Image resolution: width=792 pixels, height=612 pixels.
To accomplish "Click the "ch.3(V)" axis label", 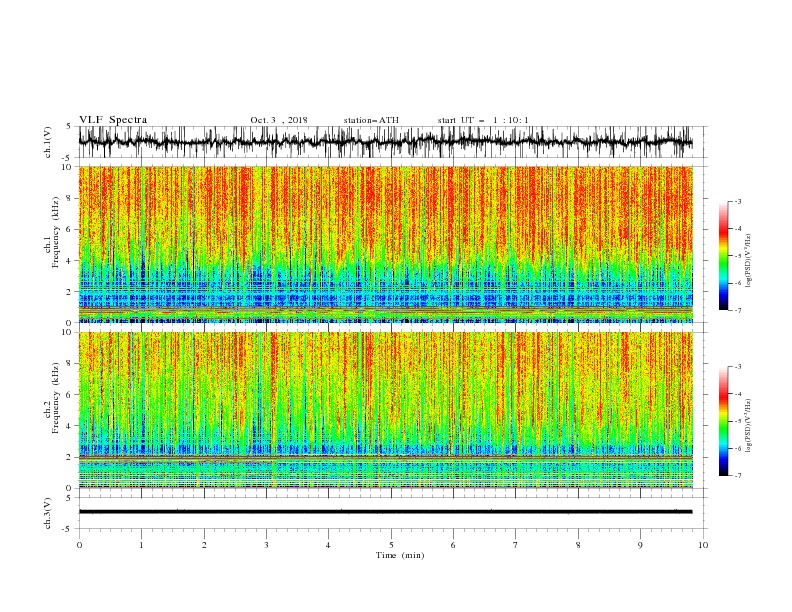I will click(48, 513).
